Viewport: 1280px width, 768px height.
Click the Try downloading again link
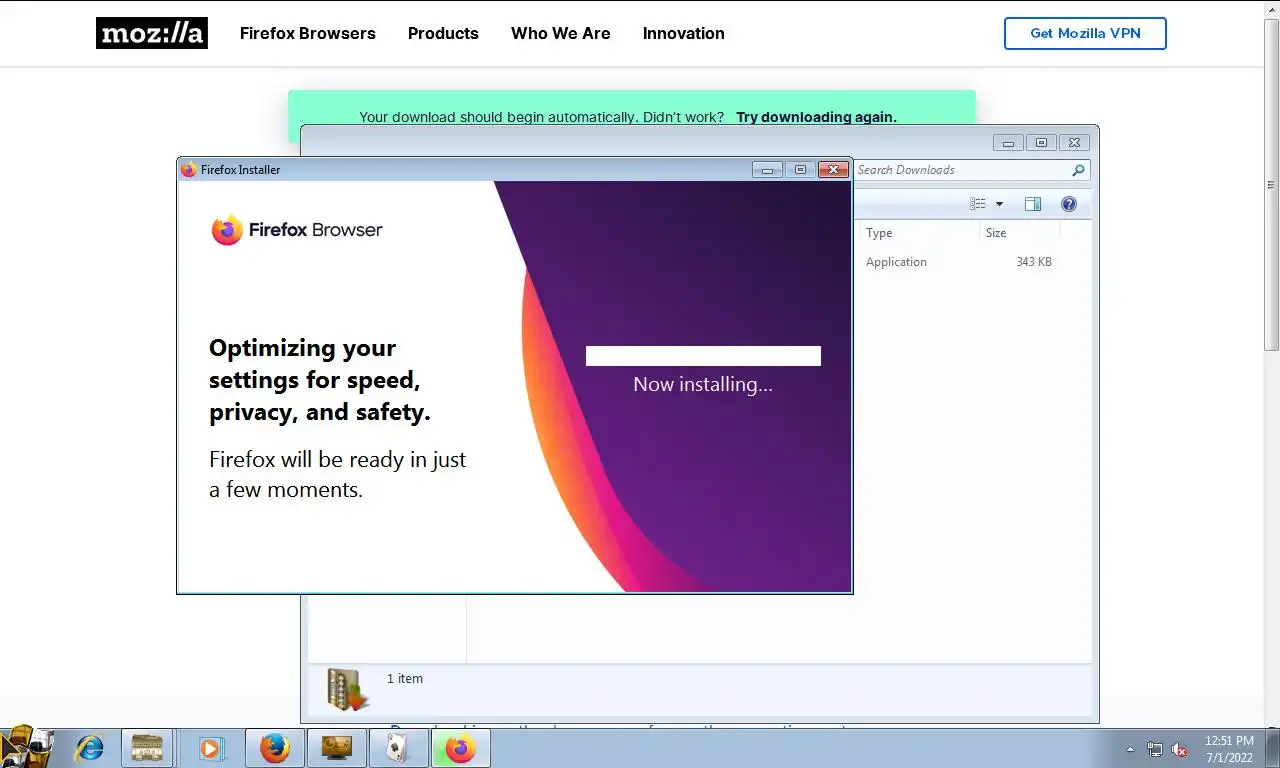[816, 117]
